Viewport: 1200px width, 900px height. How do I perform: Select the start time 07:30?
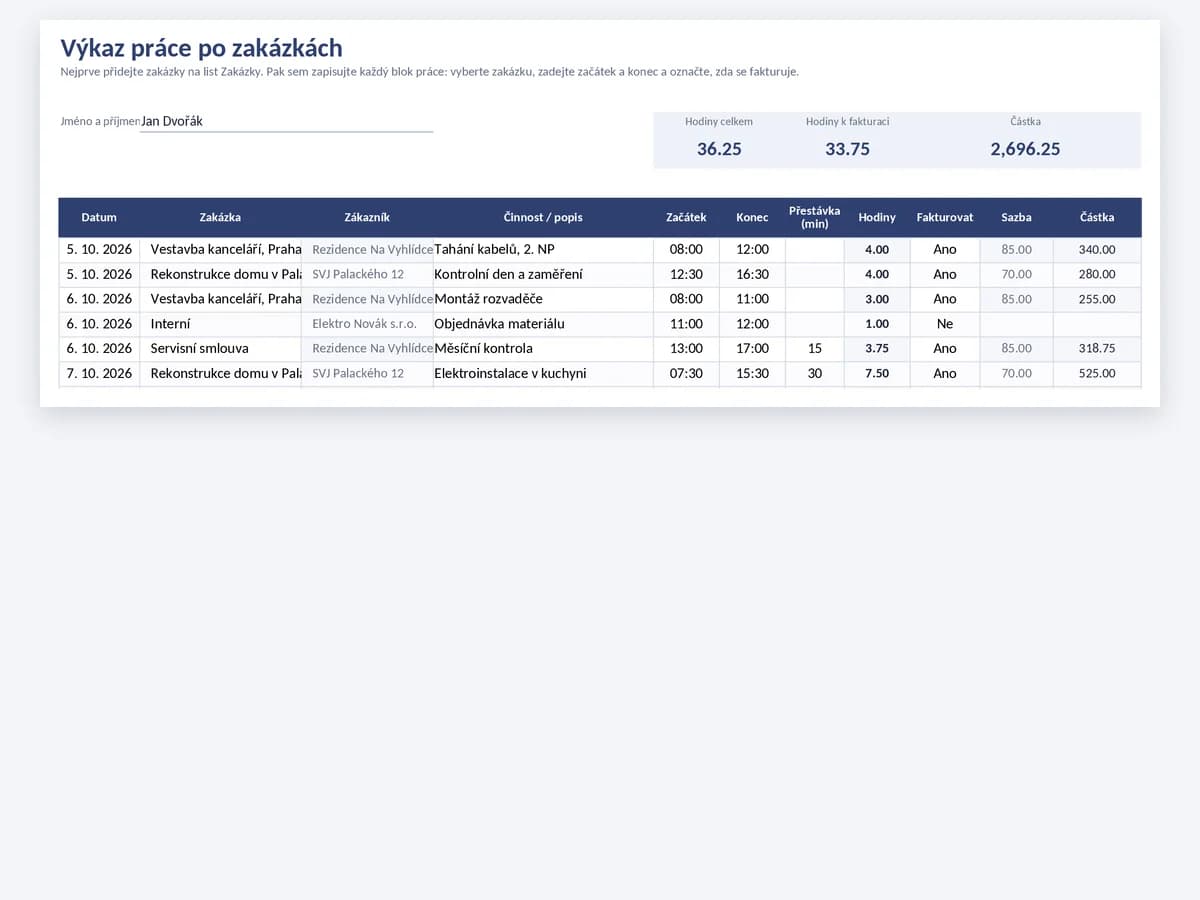tap(686, 374)
